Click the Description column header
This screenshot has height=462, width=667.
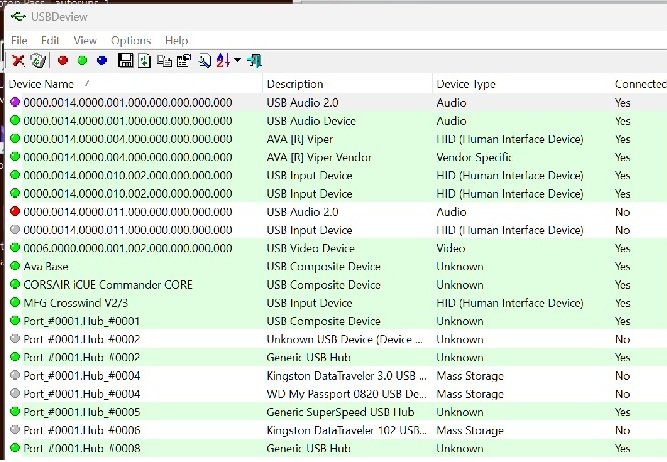296,84
